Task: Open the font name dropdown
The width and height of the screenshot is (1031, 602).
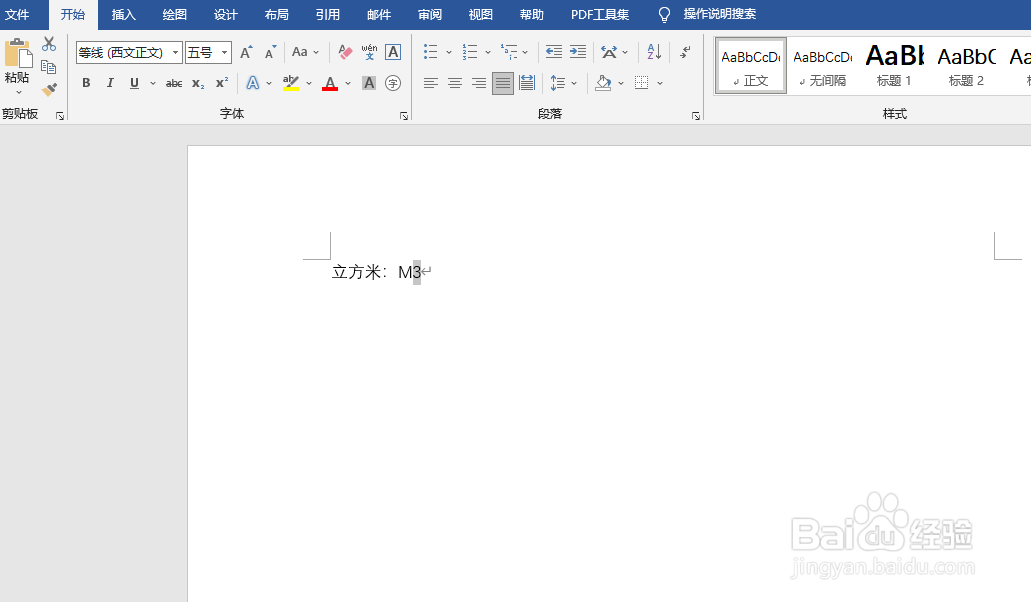Action: coord(175,52)
